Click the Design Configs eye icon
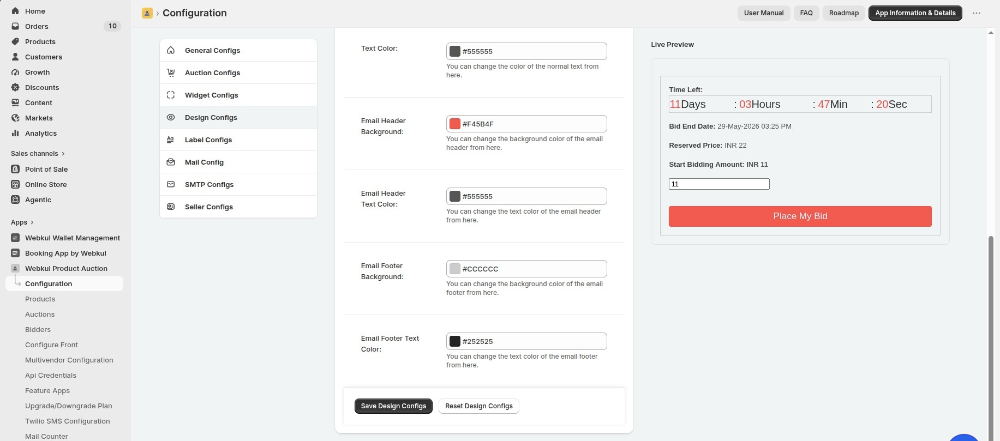Viewport: 1000px width, 441px height. (170, 117)
